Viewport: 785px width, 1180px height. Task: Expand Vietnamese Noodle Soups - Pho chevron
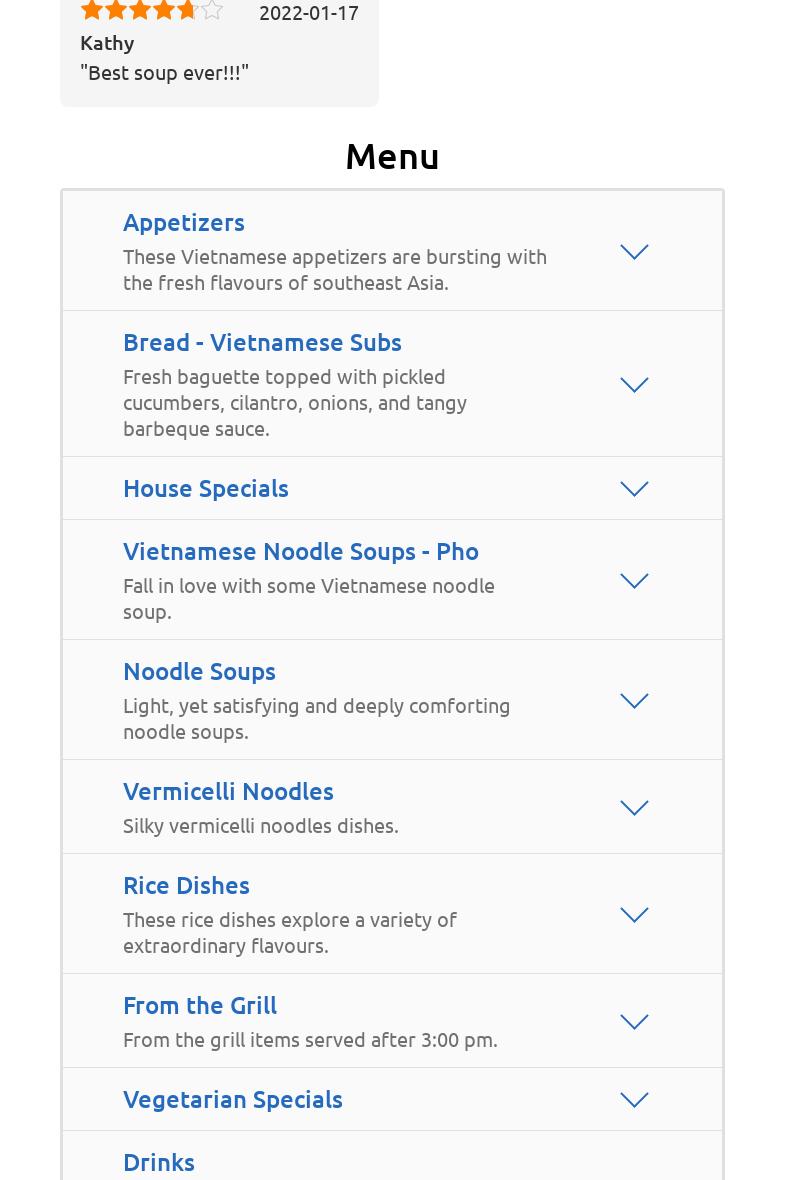click(634, 581)
